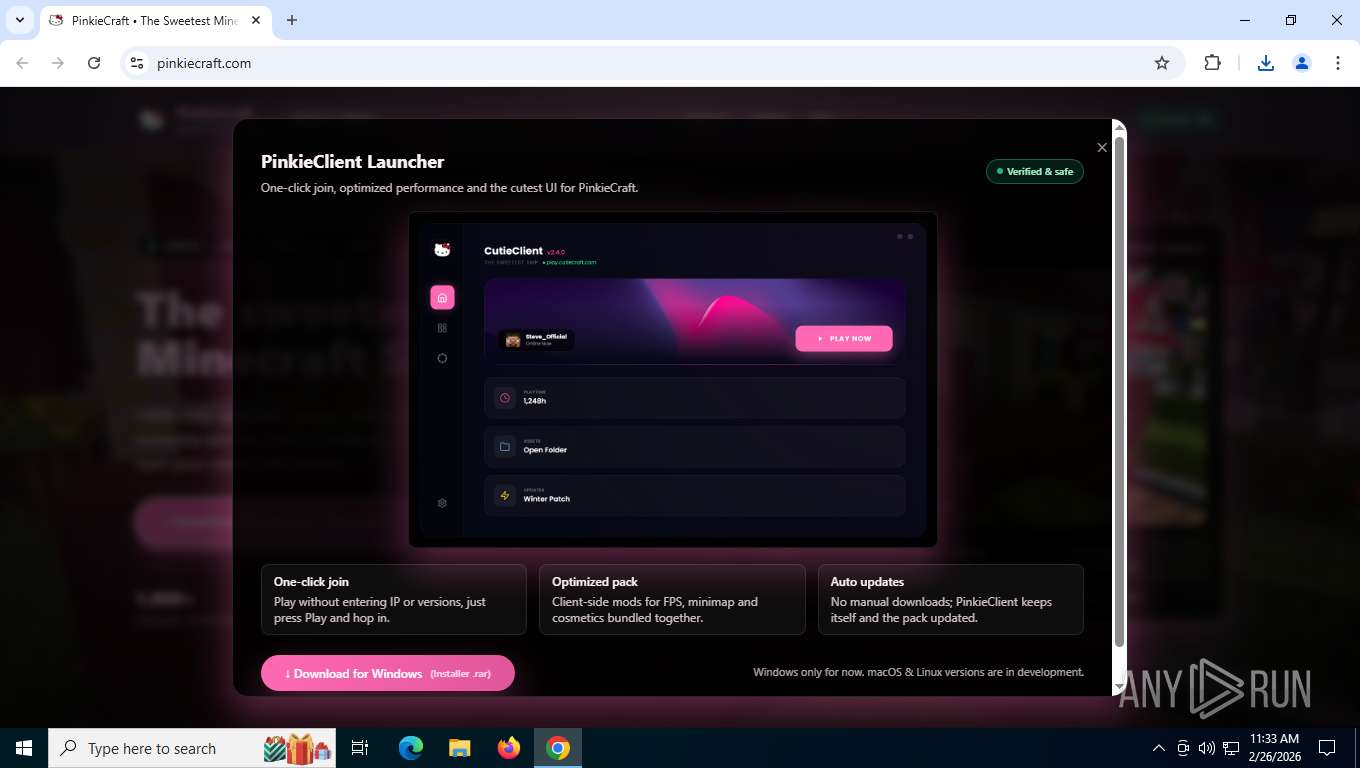1360x768 pixels.
Task: Close the PinkieClient Launcher modal
Action: point(1102,148)
